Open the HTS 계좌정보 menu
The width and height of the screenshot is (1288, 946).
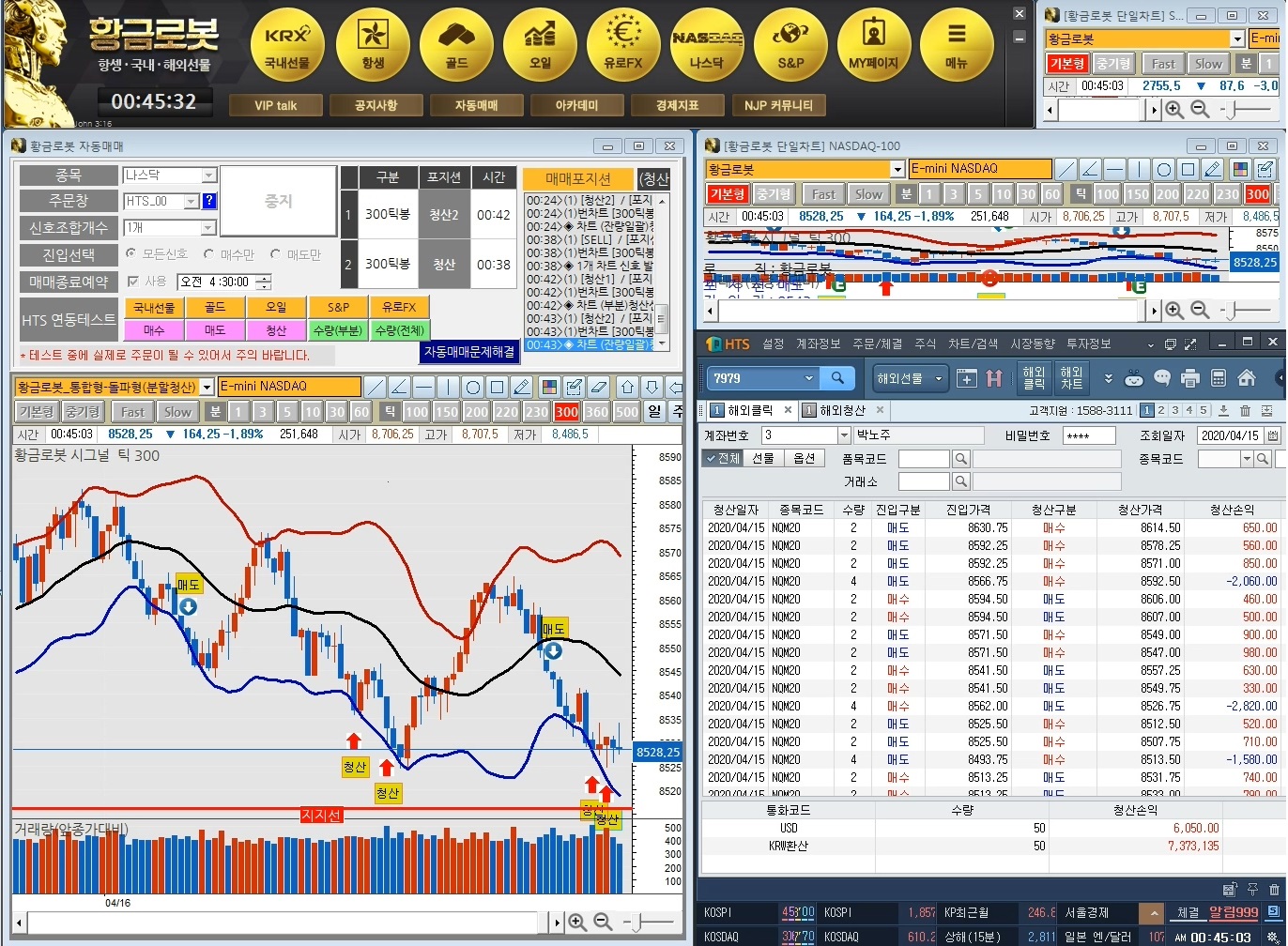(818, 343)
